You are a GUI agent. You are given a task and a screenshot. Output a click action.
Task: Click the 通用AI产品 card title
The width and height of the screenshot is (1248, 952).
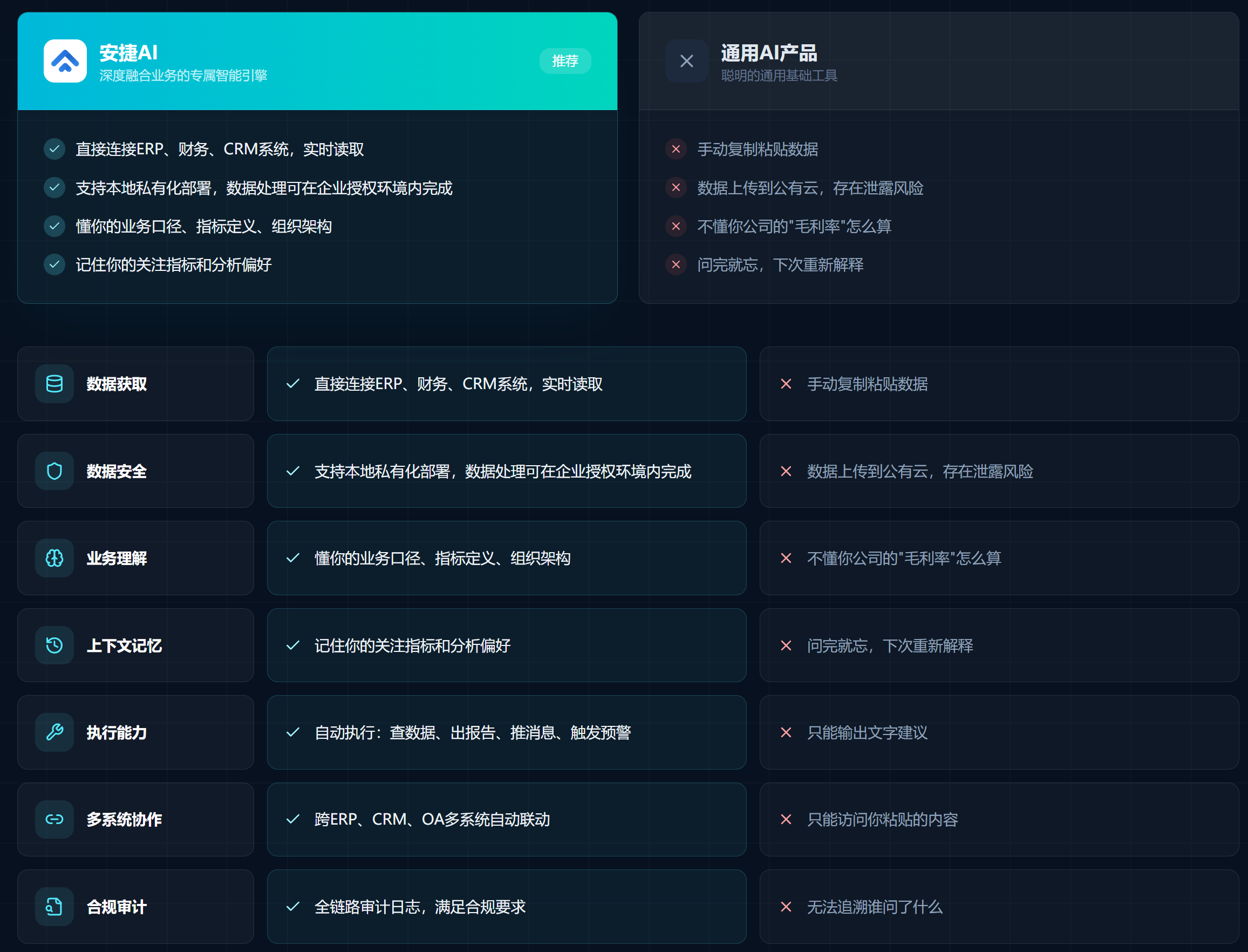click(x=769, y=53)
